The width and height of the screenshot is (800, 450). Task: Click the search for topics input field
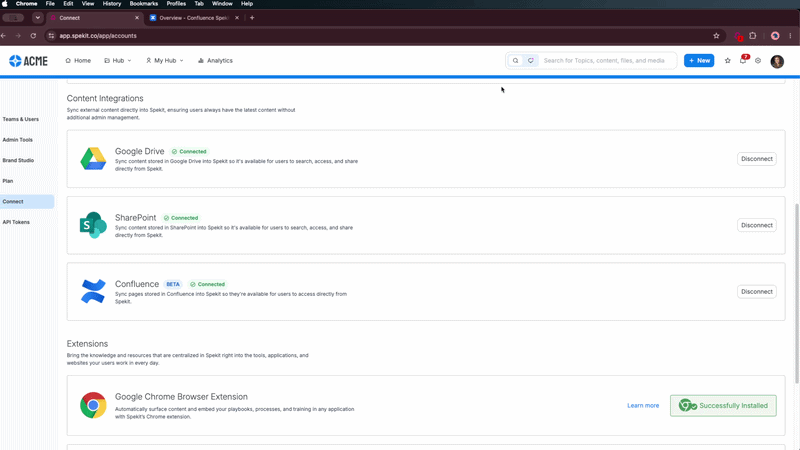607,60
